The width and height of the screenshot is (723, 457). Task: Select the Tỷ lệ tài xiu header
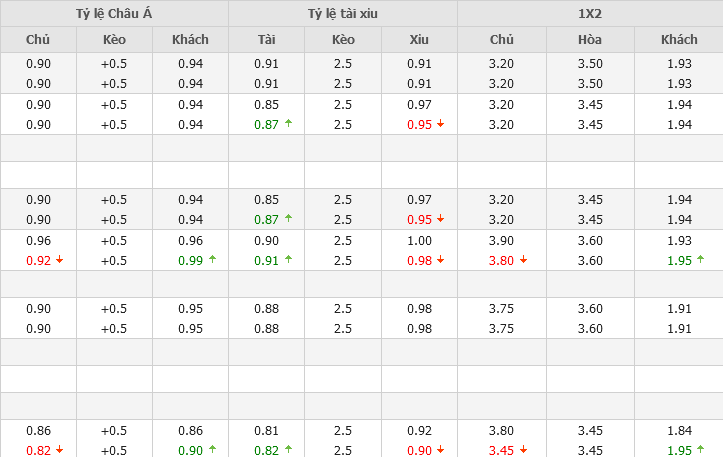343,13
